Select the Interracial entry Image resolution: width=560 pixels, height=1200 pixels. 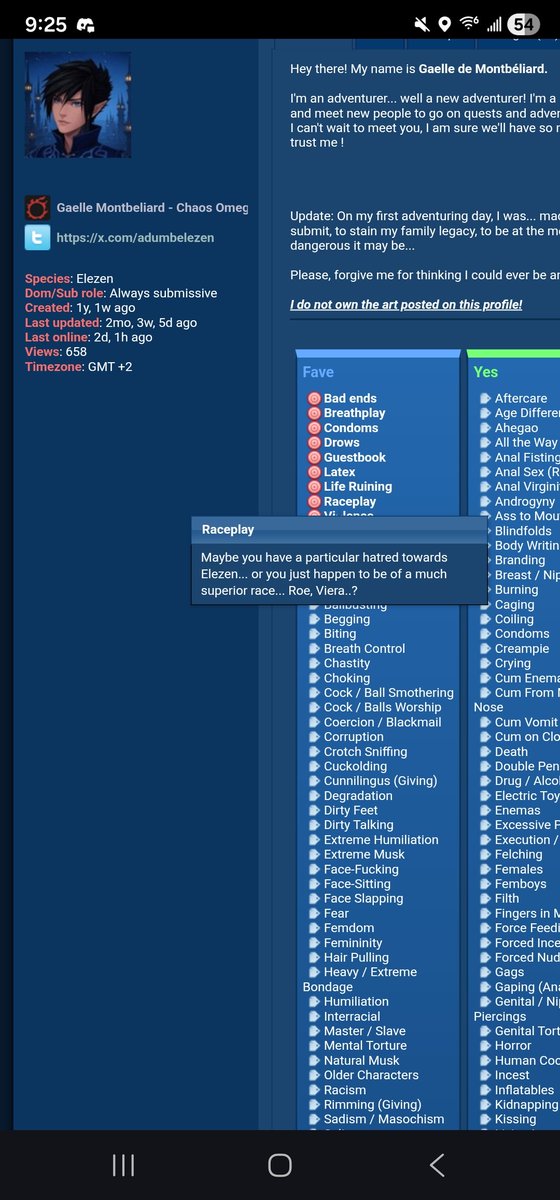coord(352,1016)
